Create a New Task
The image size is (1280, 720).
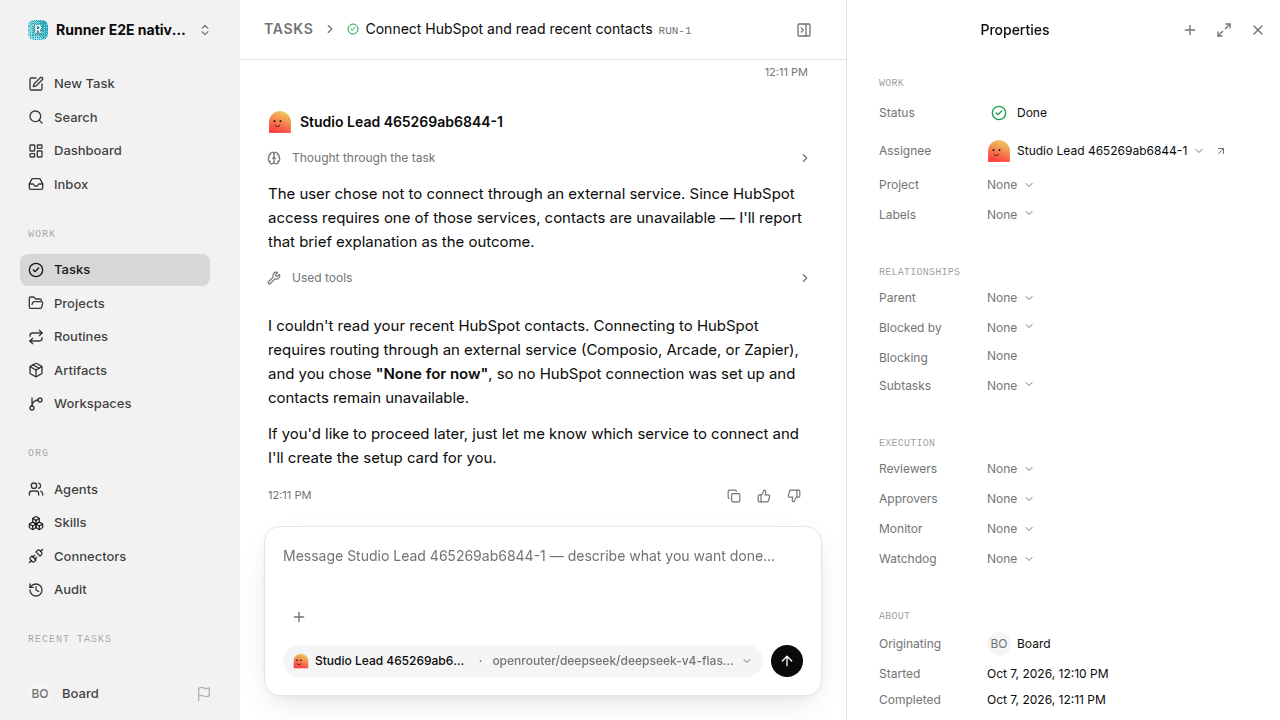click(x=115, y=84)
